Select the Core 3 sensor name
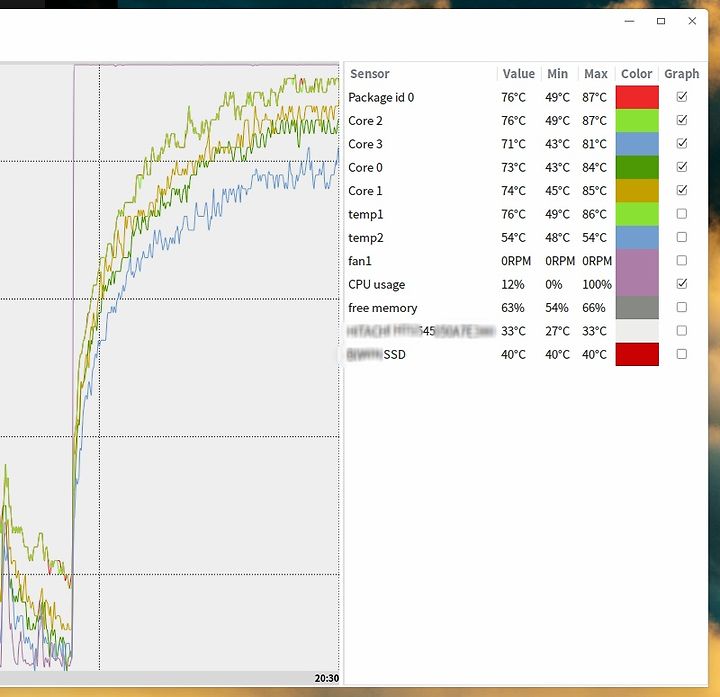This screenshot has width=720, height=697. pos(365,144)
